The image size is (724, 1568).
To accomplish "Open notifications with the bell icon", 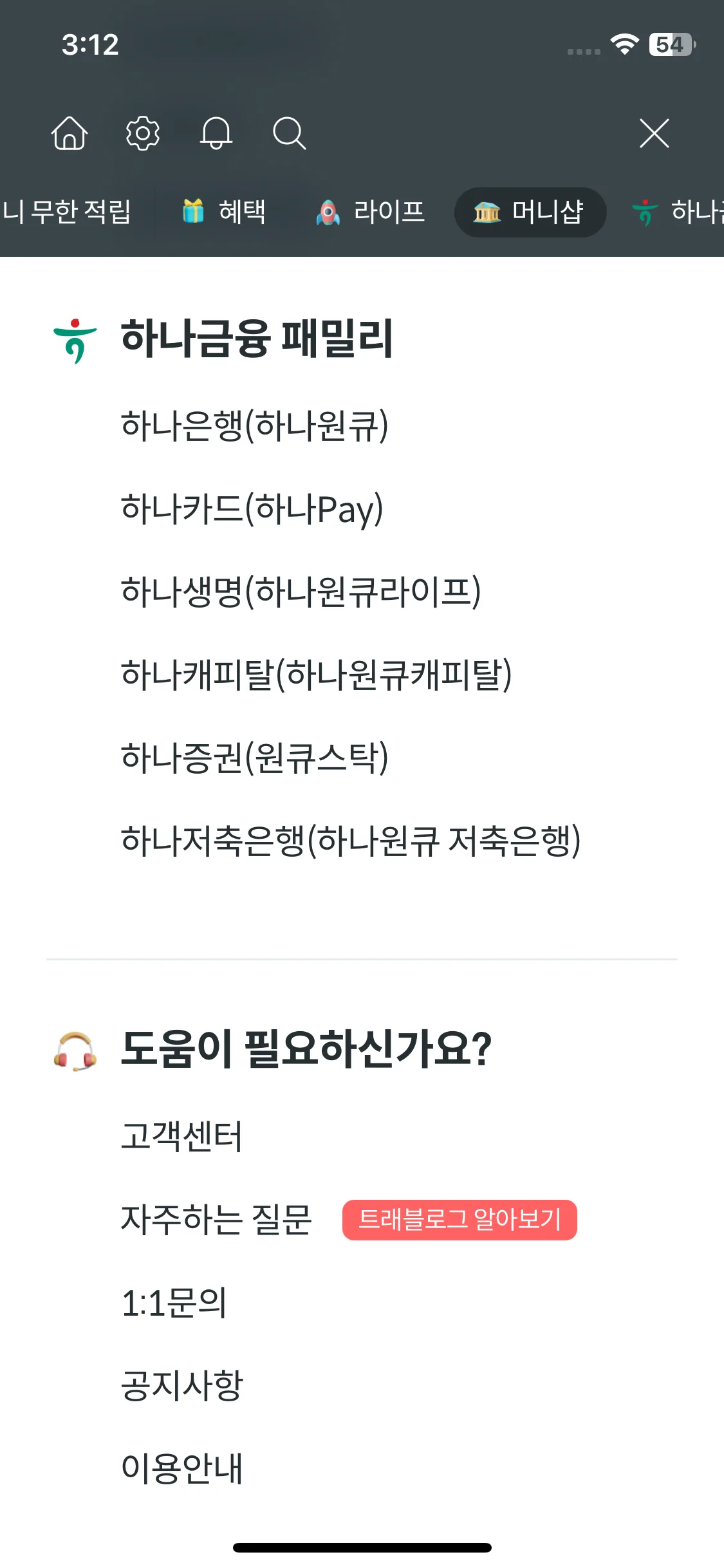I will click(x=216, y=133).
